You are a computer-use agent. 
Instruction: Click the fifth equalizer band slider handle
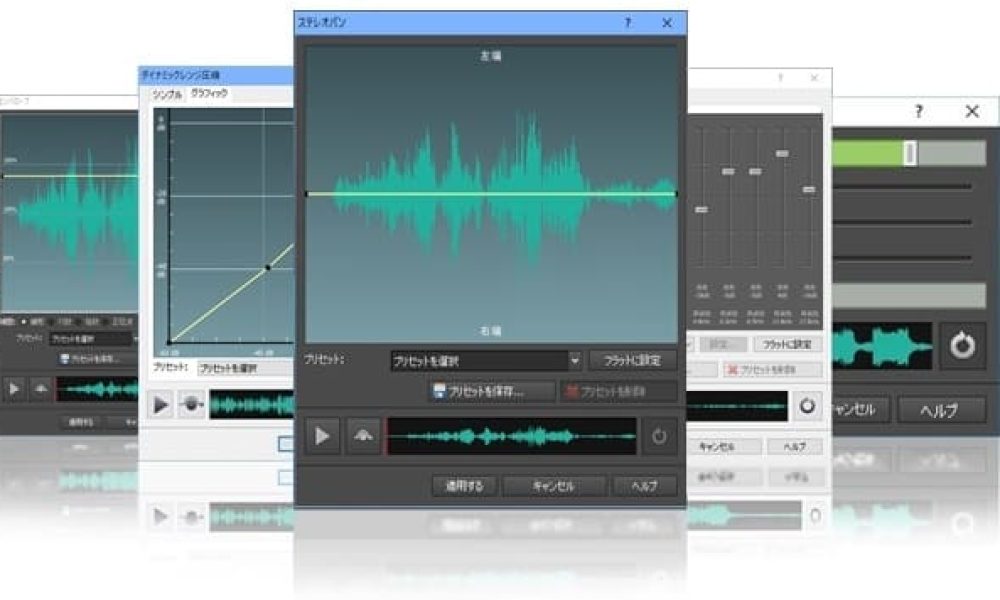point(809,189)
